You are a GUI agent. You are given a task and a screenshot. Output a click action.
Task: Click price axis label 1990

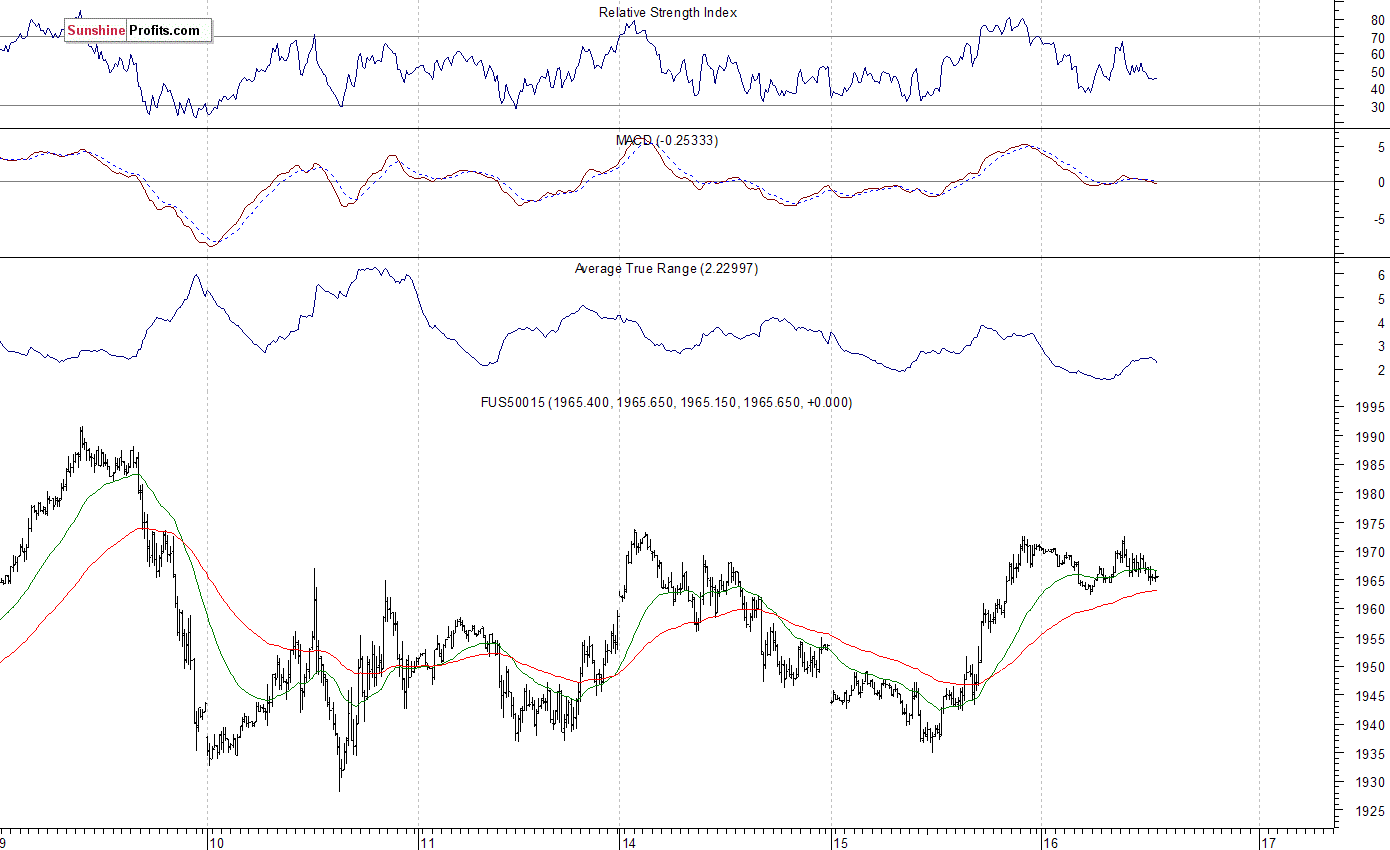[1372, 437]
